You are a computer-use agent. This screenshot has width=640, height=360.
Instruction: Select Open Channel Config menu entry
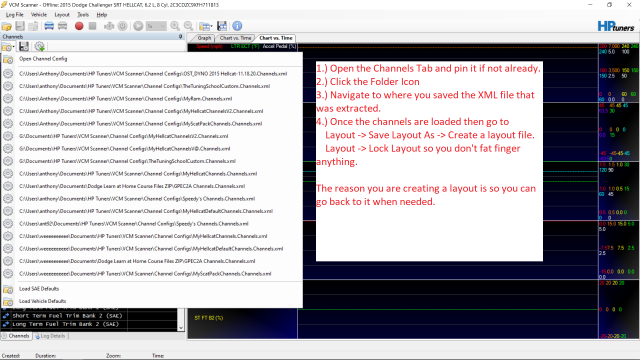click(43, 59)
